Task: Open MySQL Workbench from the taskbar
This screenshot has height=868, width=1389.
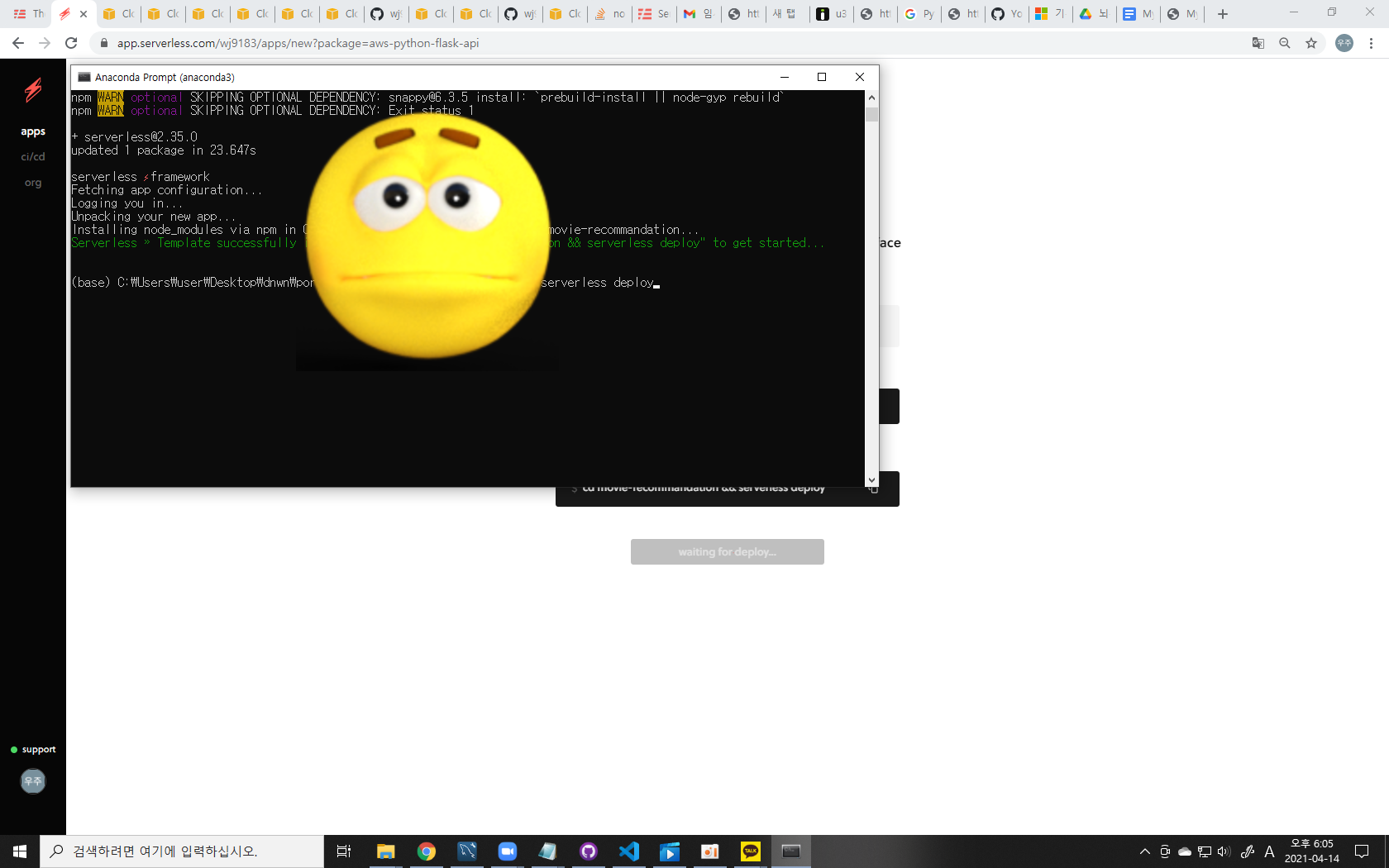Action: 467,851
